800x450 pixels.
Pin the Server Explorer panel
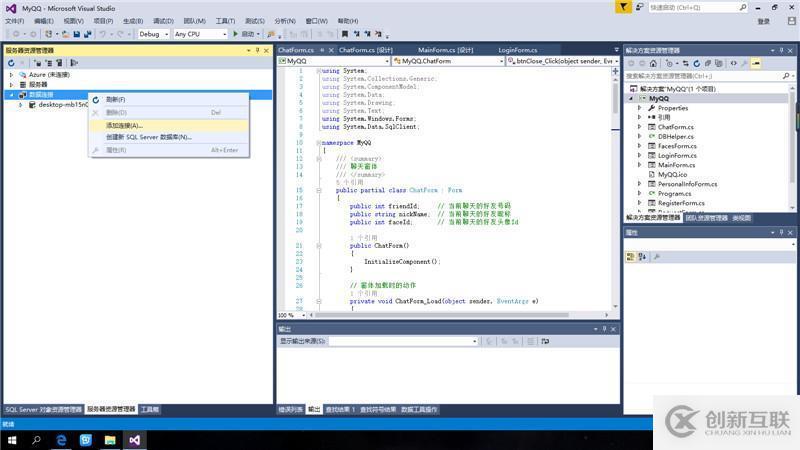tap(258, 50)
